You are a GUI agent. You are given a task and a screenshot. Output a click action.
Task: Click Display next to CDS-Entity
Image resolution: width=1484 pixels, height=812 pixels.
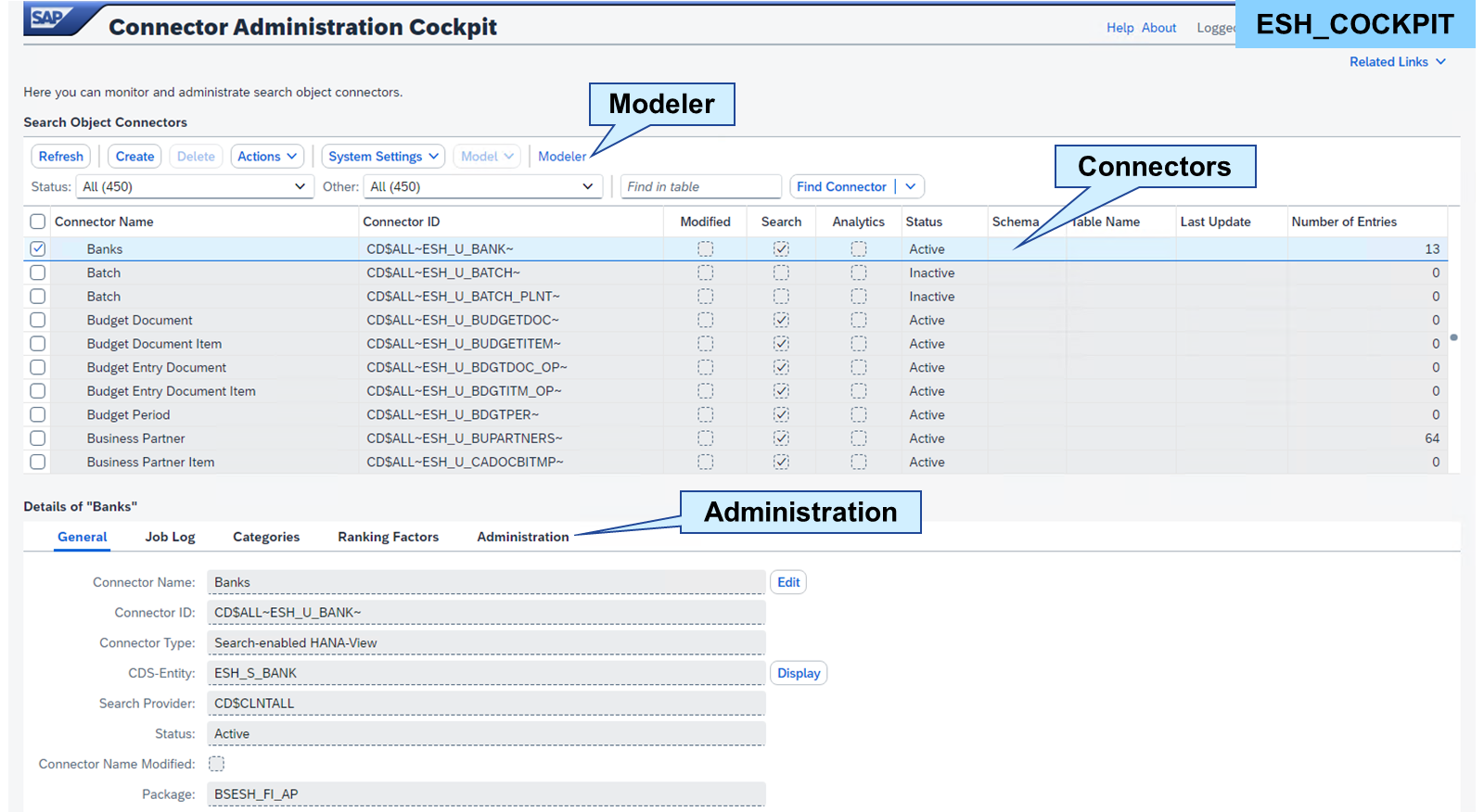[799, 673]
